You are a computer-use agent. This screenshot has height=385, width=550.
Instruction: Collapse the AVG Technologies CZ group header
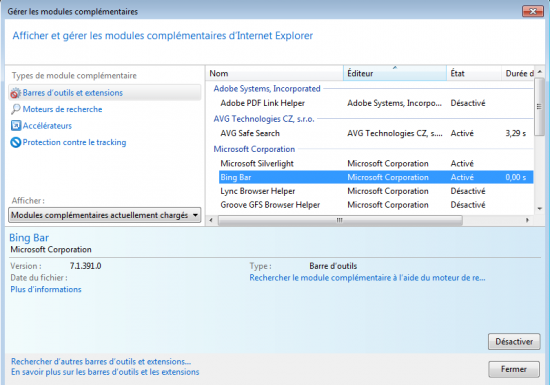[x=264, y=119]
